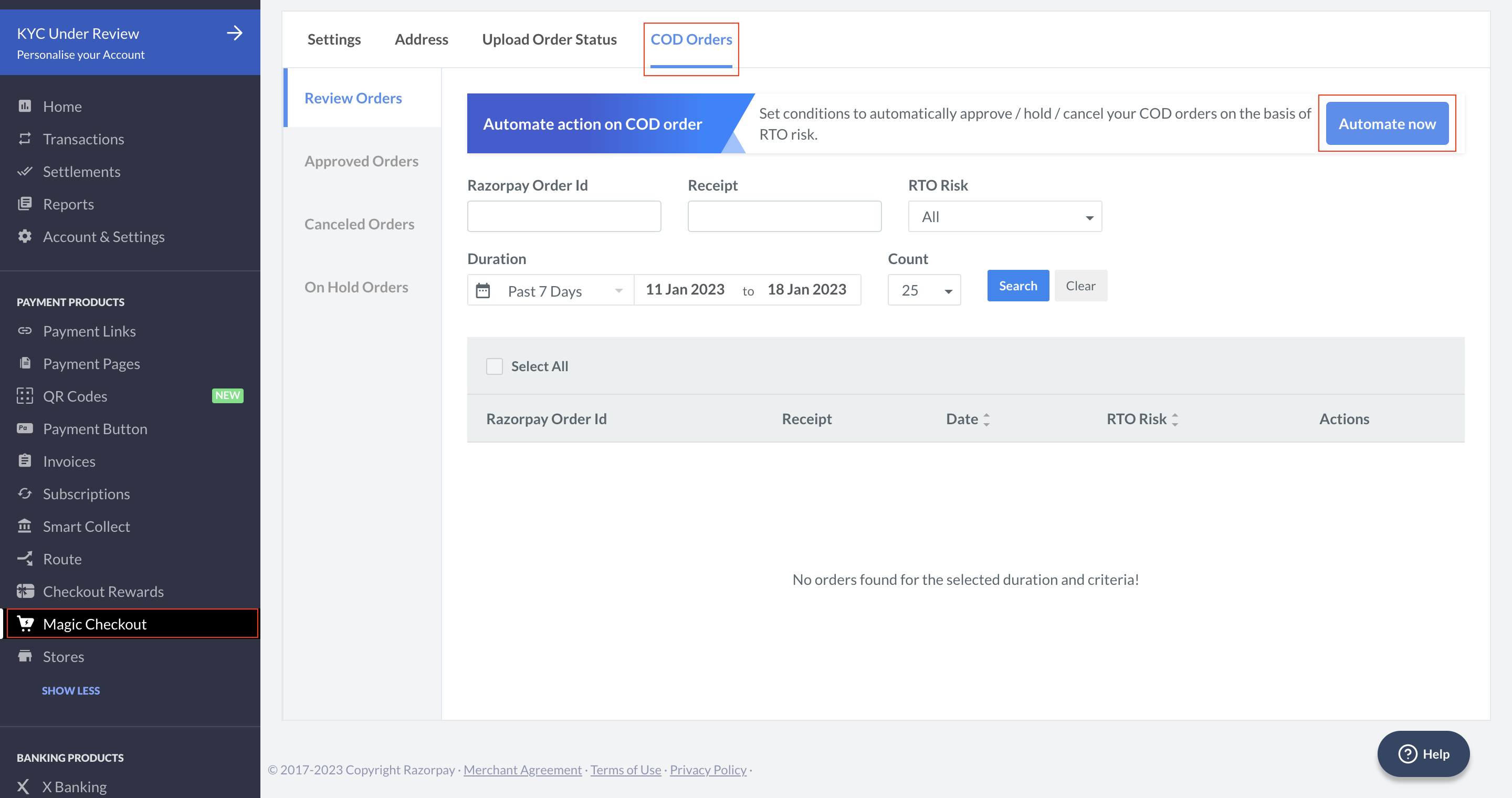Open Transactions section in sidebar
The height and width of the screenshot is (798, 1512).
[x=84, y=138]
